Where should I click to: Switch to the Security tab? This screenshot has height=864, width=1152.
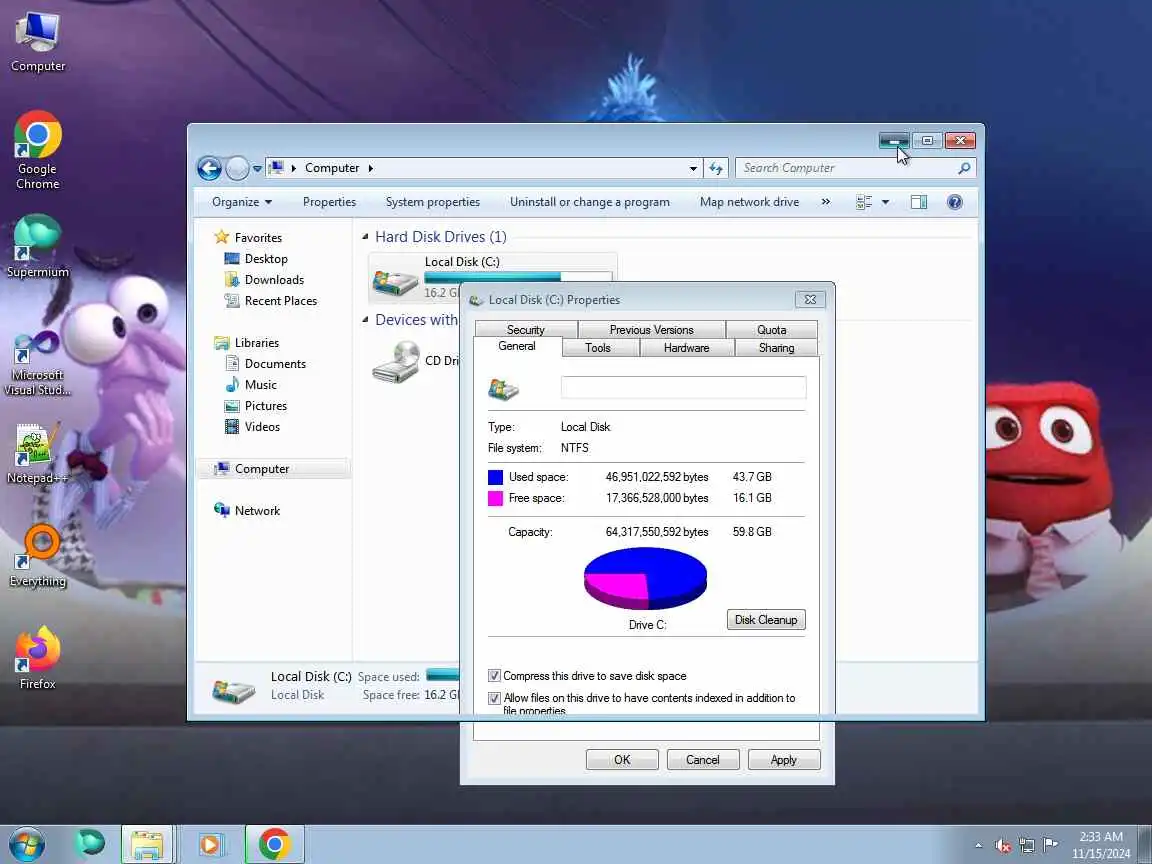coord(526,330)
